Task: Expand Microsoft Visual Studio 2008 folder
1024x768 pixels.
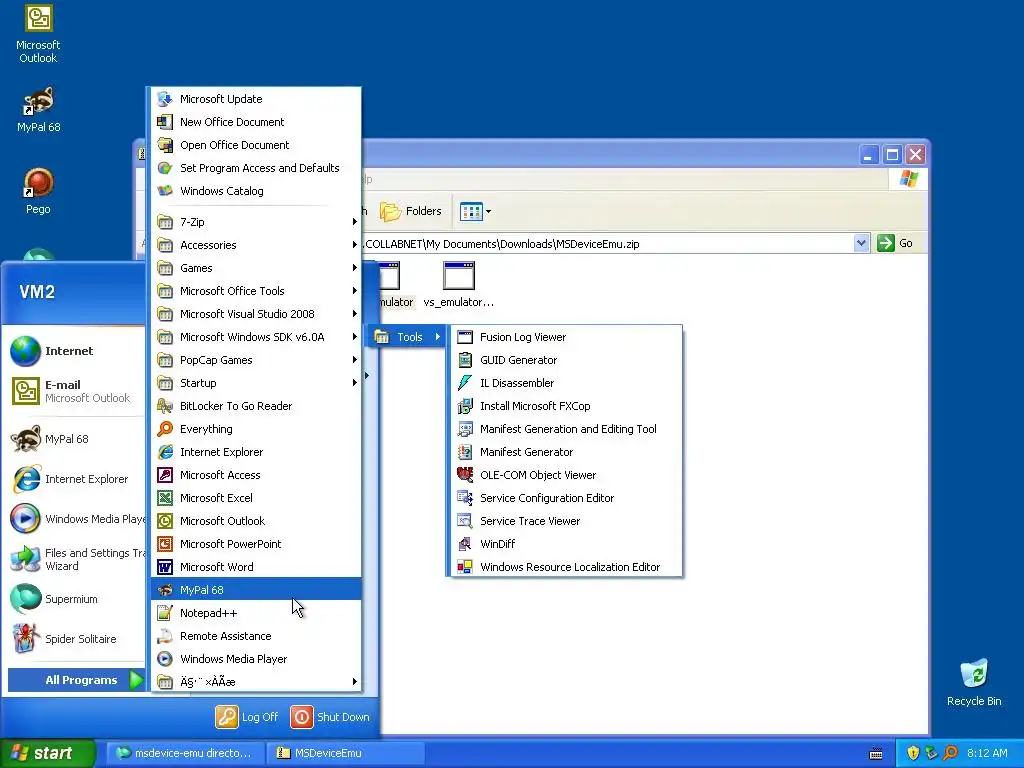Action: point(255,313)
